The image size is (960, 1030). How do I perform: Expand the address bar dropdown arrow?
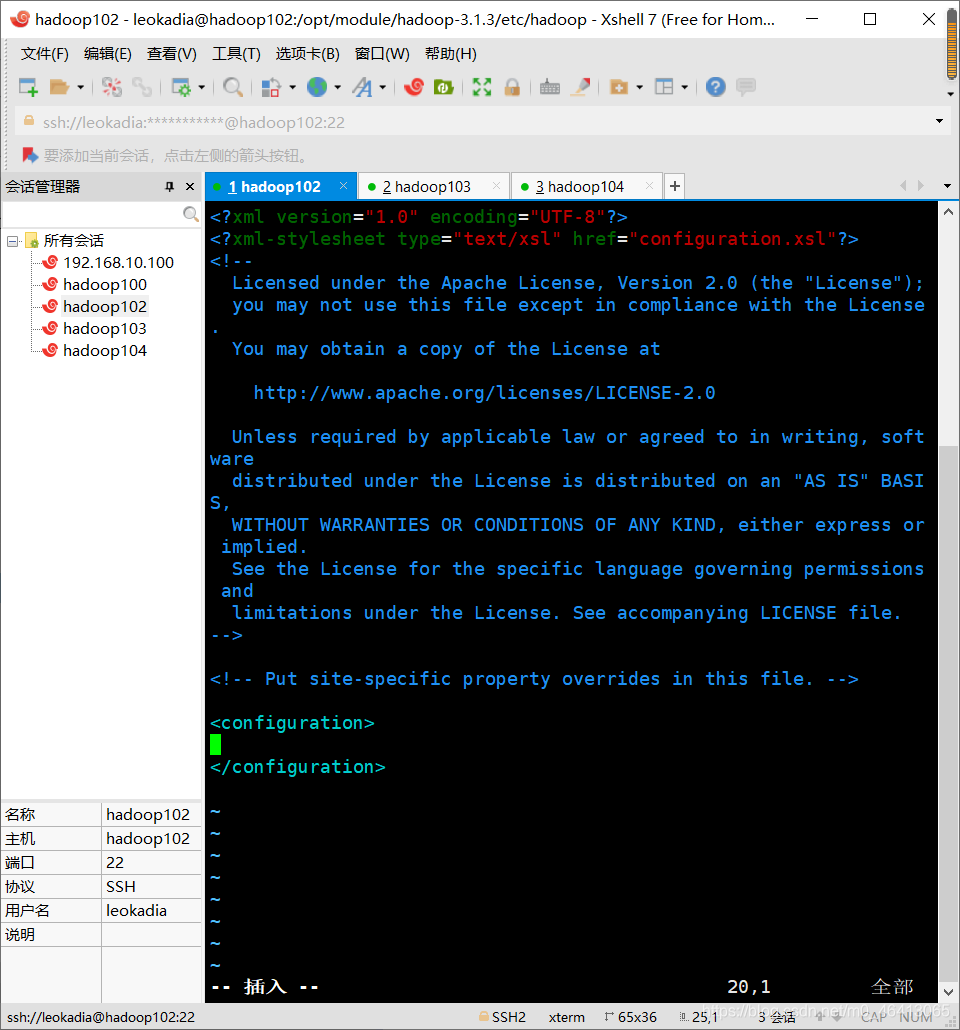[x=939, y=122]
